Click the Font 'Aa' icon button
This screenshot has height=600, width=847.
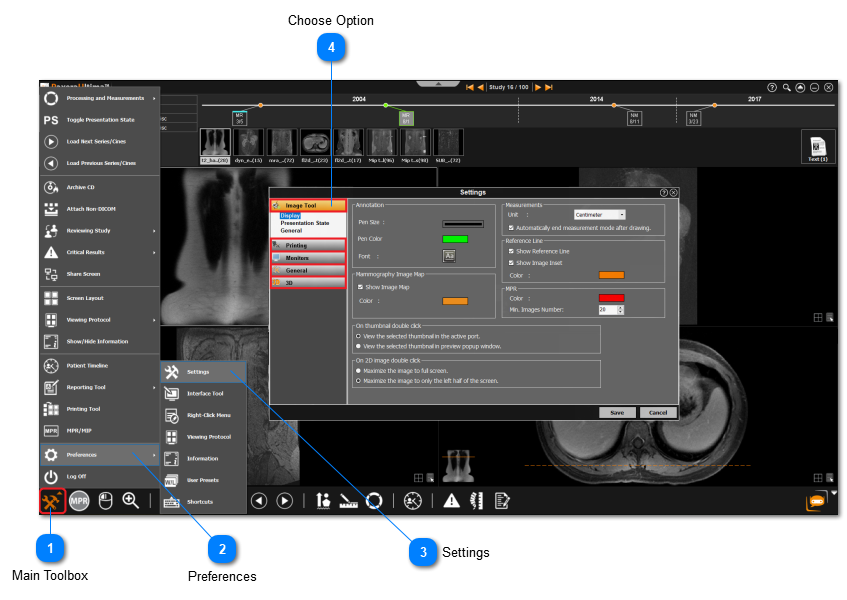tap(450, 257)
